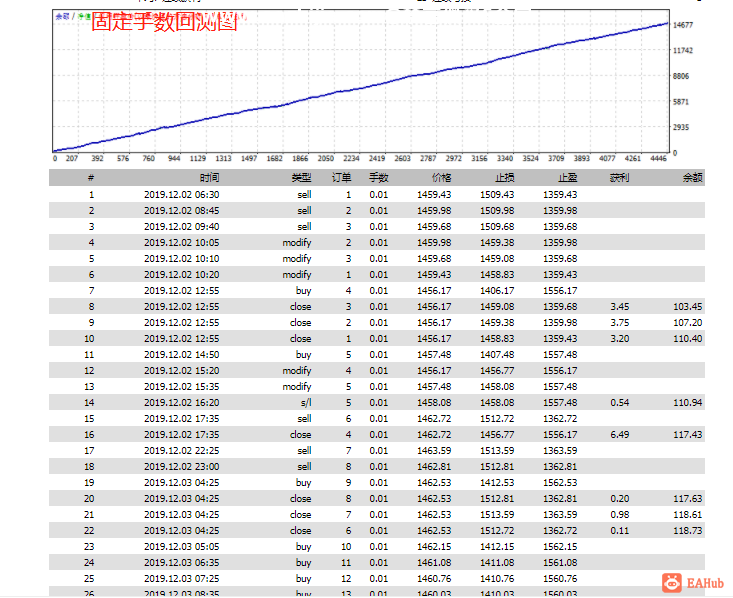Click the 止盈 column header
Viewport: 733px width, 598px height.
pos(568,178)
